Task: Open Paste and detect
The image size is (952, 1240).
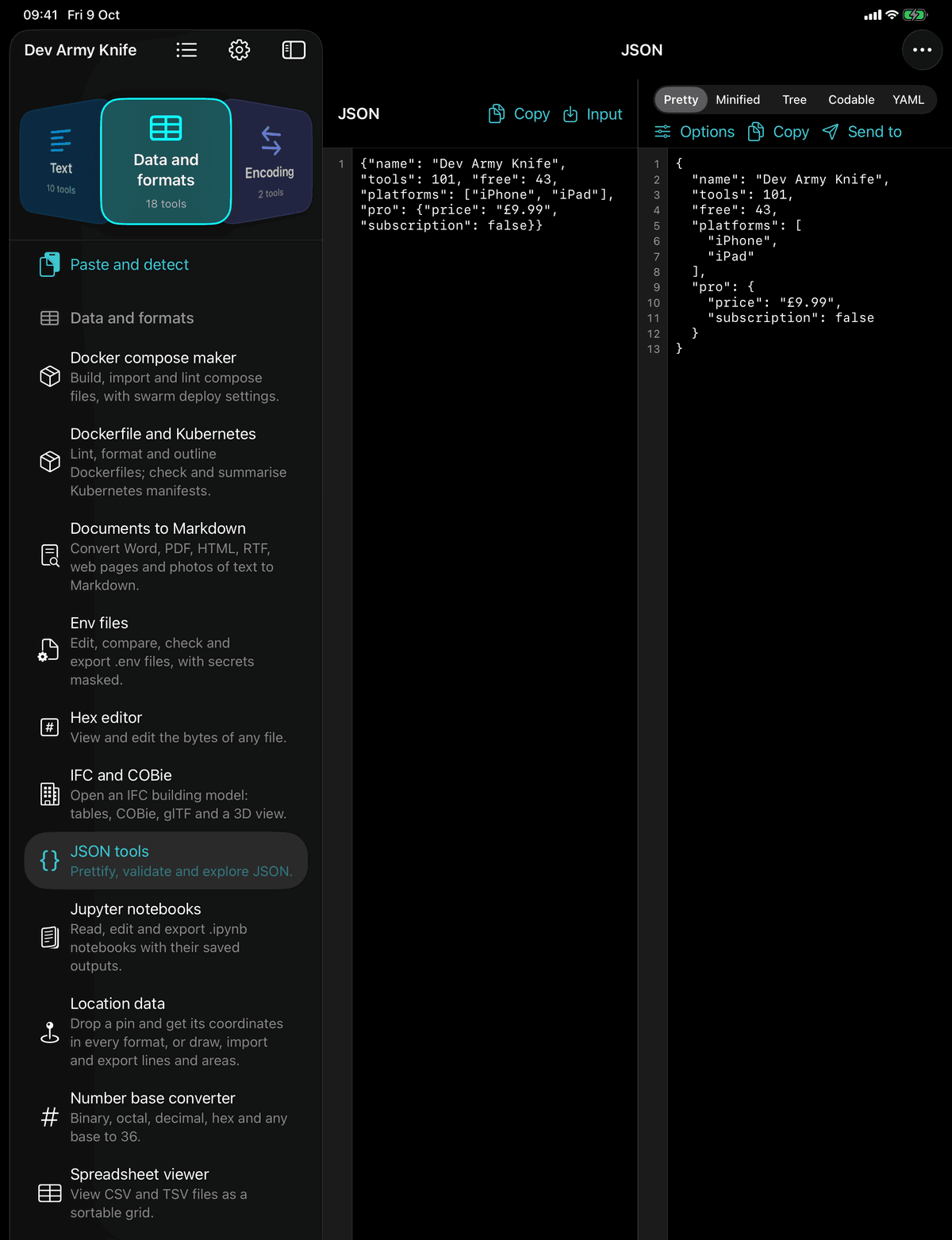Action: 166,264
